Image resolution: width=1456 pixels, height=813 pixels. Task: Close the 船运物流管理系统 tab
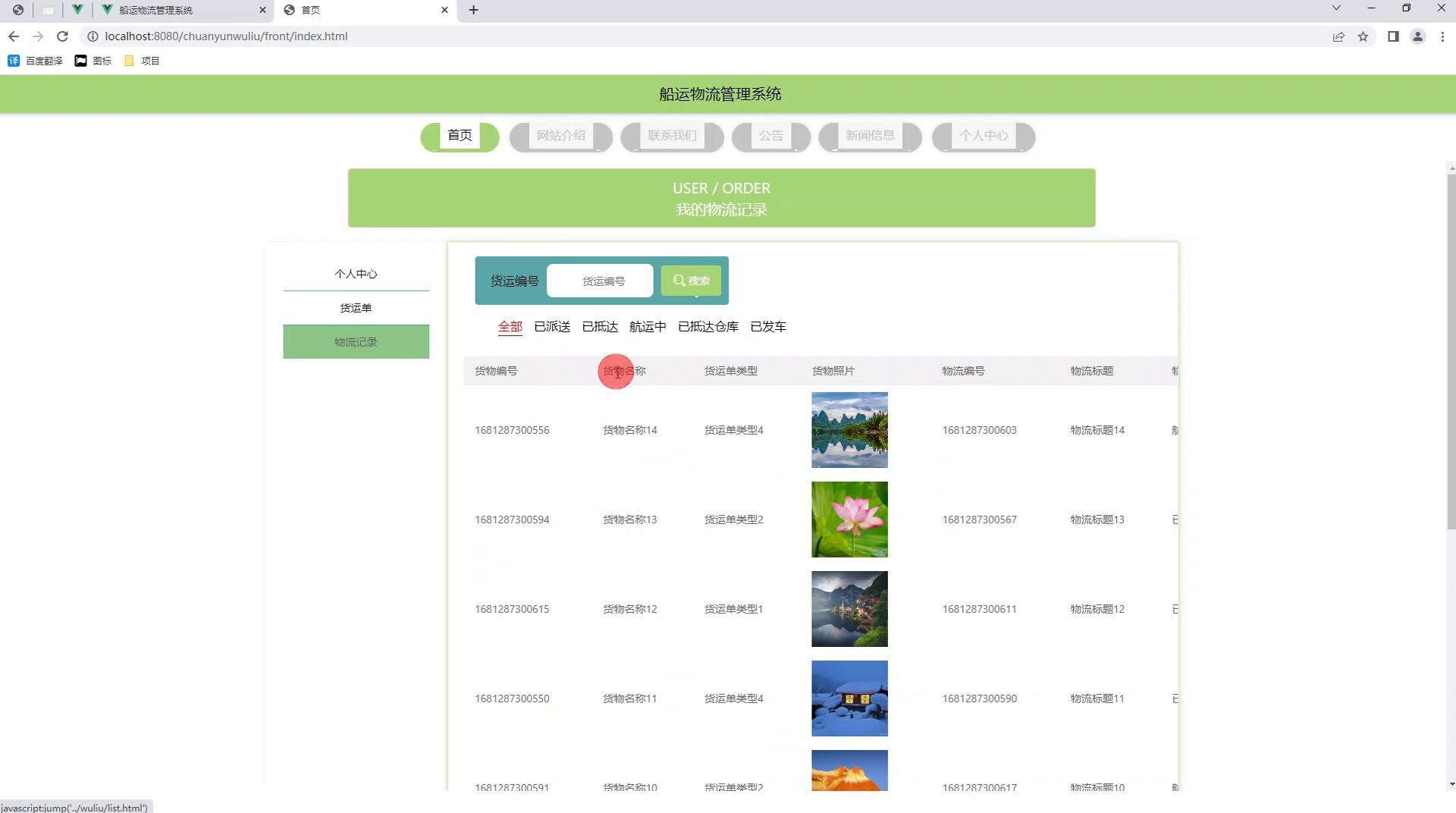(x=262, y=10)
